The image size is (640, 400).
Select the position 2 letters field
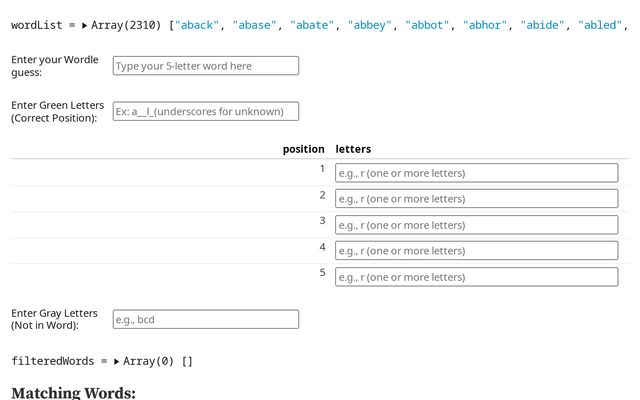click(477, 199)
